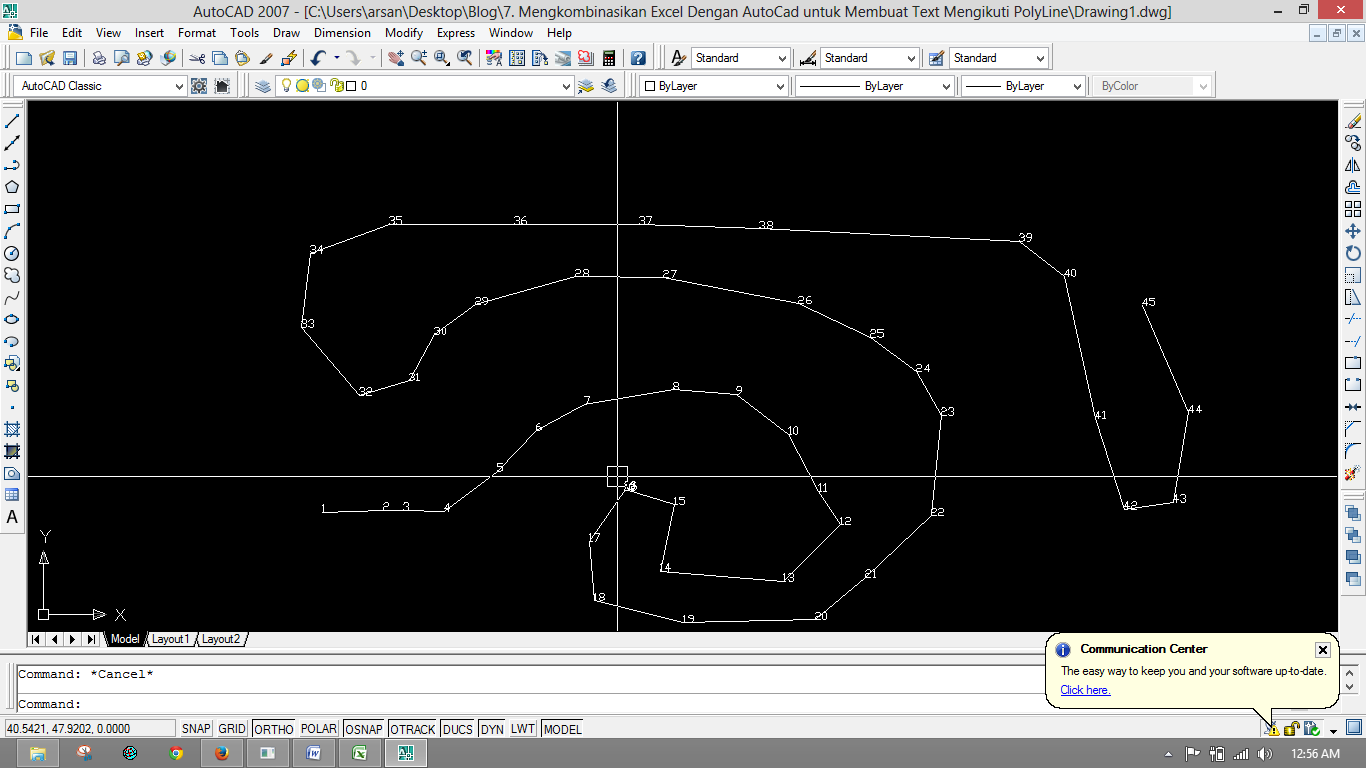
Task: Click the Mirror modify tool
Action: pyautogui.click(x=1353, y=165)
